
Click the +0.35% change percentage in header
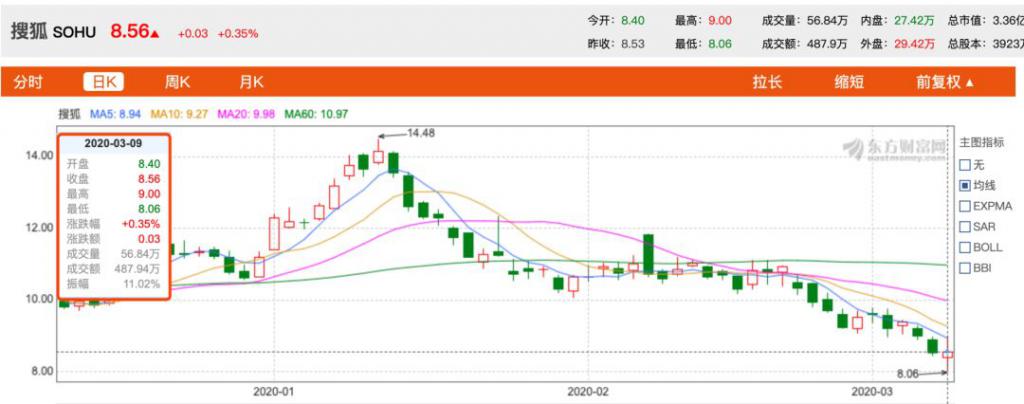238,33
